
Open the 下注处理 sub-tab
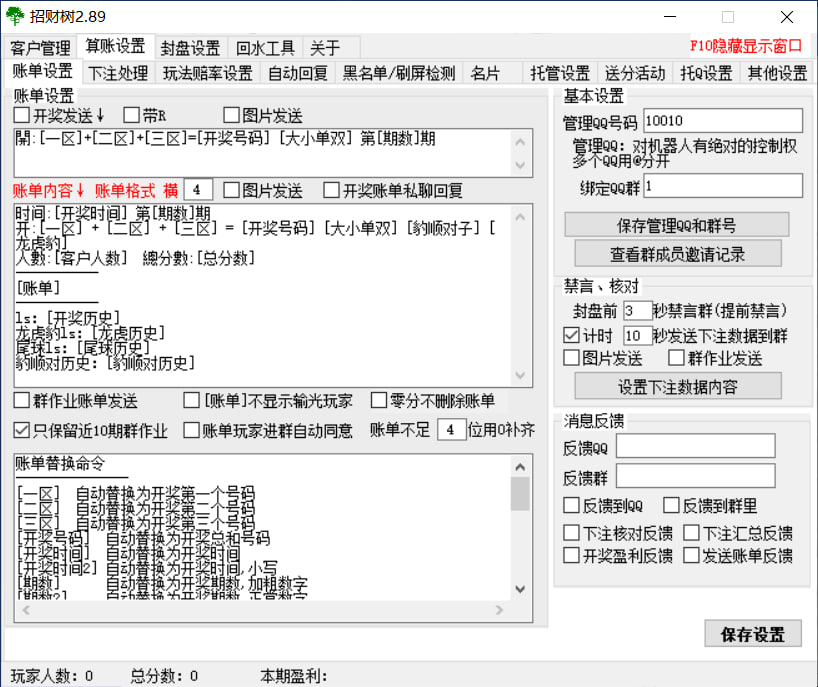pyautogui.click(x=118, y=73)
